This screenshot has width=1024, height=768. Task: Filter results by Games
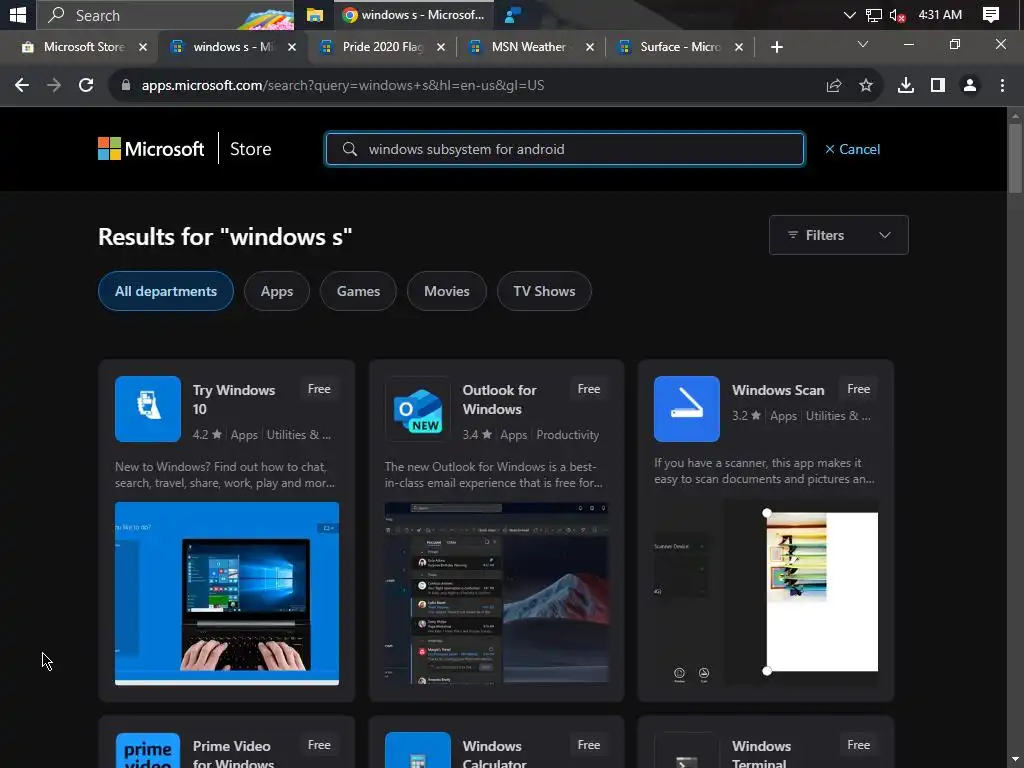pos(359,291)
